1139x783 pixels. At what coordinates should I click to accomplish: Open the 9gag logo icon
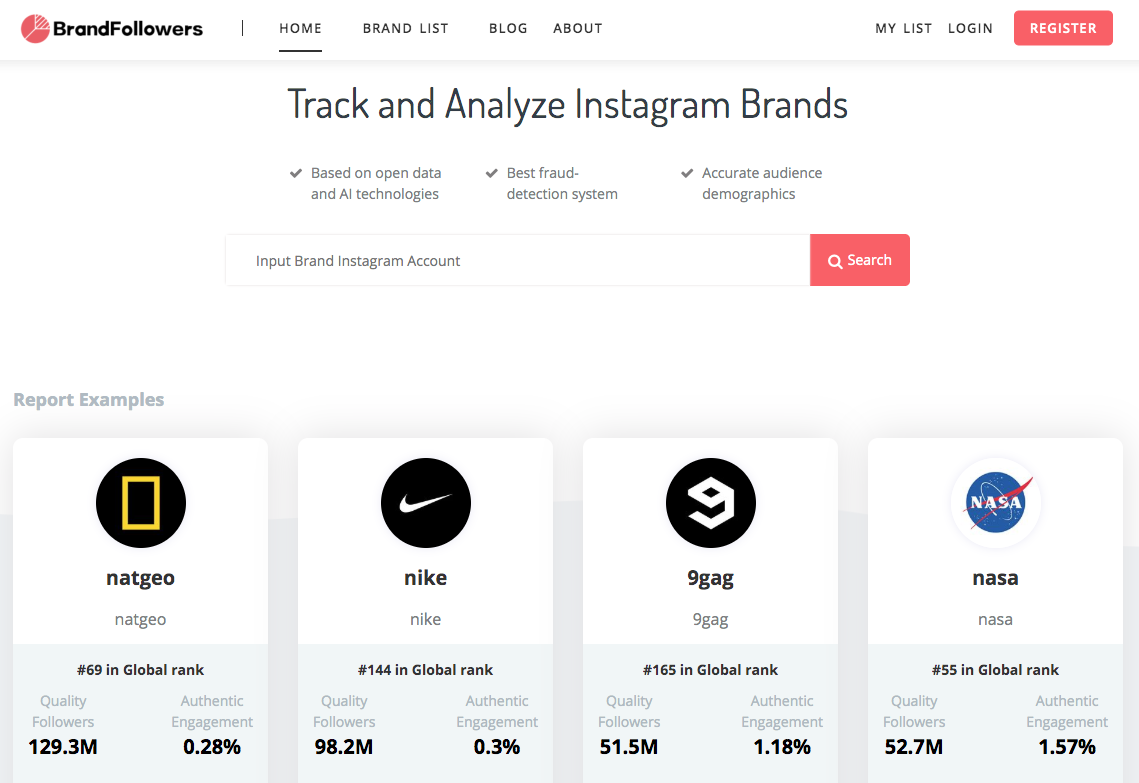[711, 503]
